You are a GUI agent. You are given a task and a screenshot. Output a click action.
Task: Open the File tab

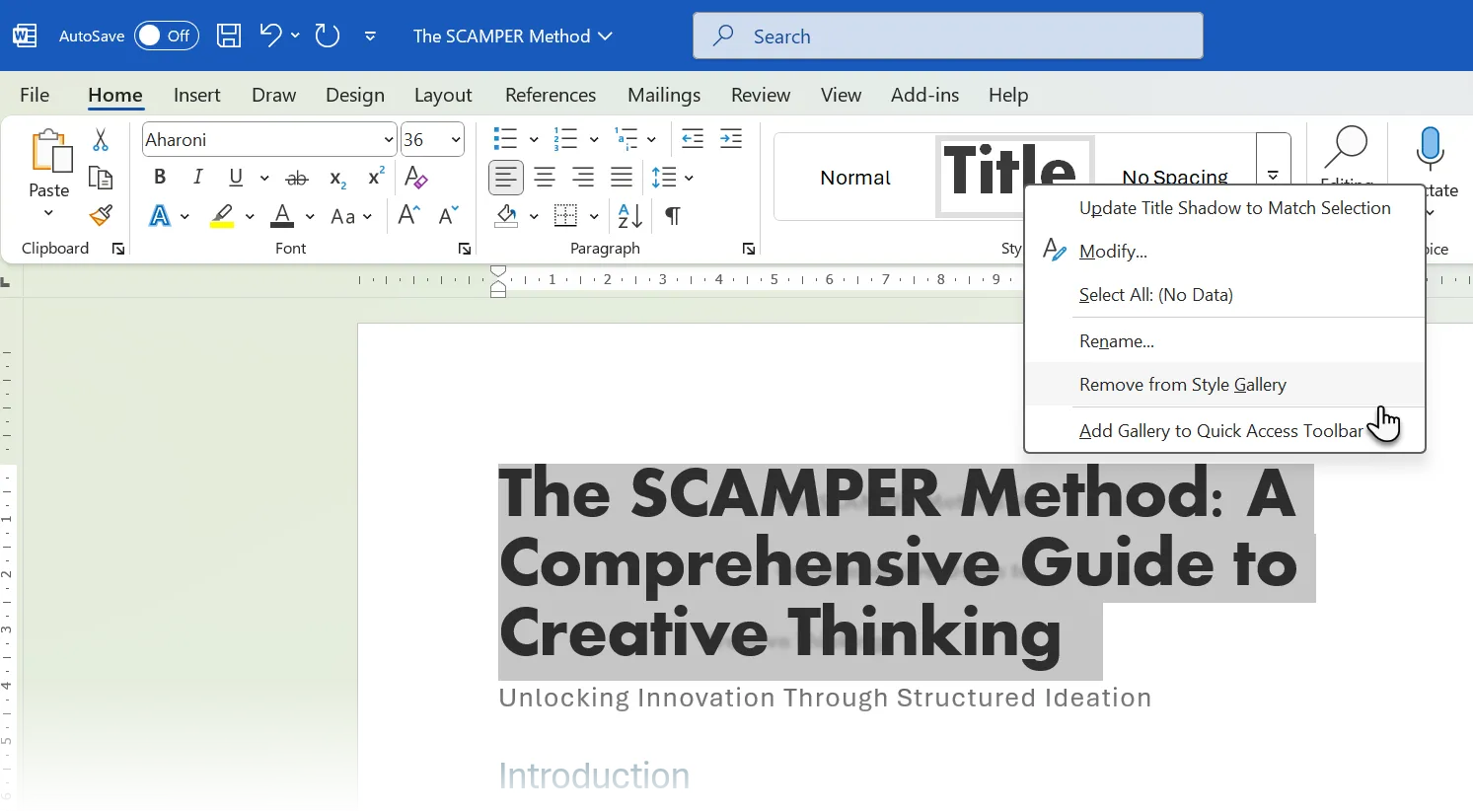(35, 95)
